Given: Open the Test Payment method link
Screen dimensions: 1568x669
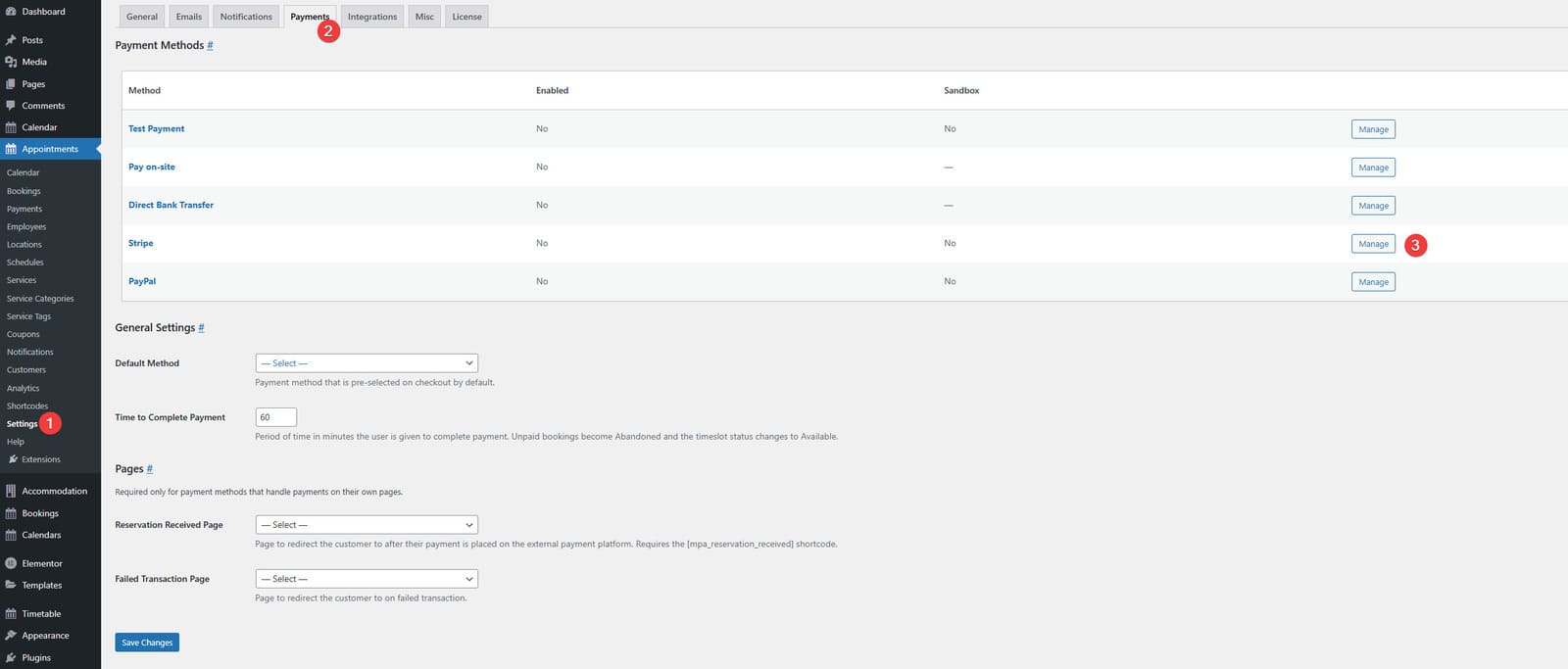Looking at the screenshot, I should coord(156,128).
